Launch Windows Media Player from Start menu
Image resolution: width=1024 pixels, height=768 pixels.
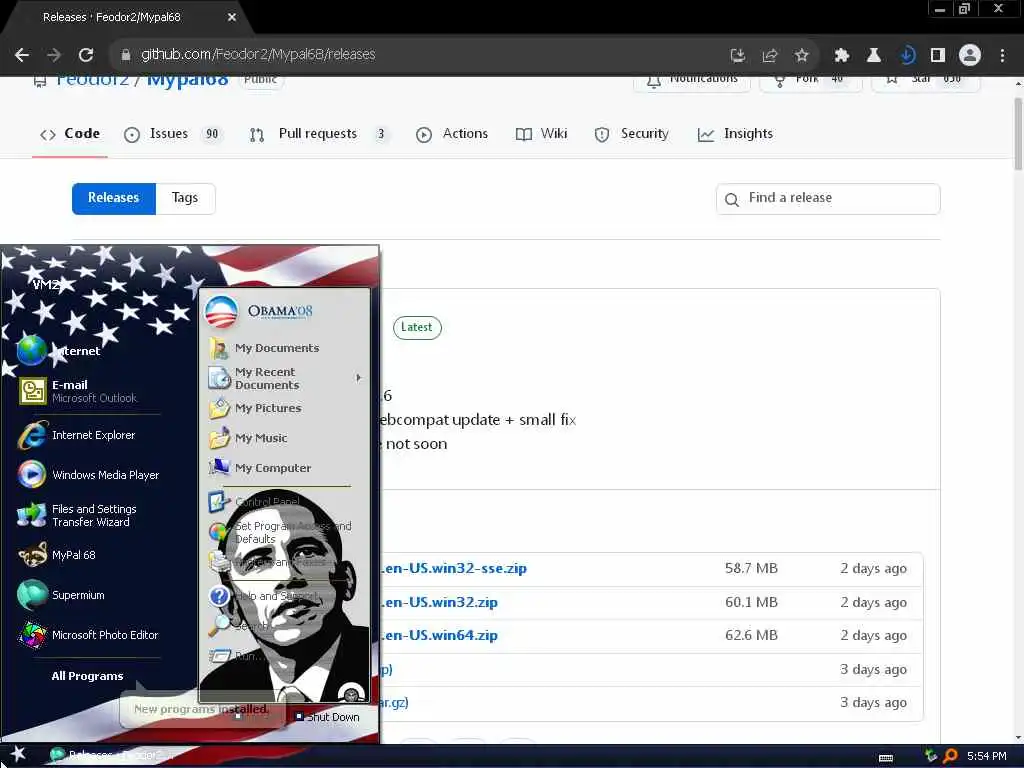tap(88, 475)
